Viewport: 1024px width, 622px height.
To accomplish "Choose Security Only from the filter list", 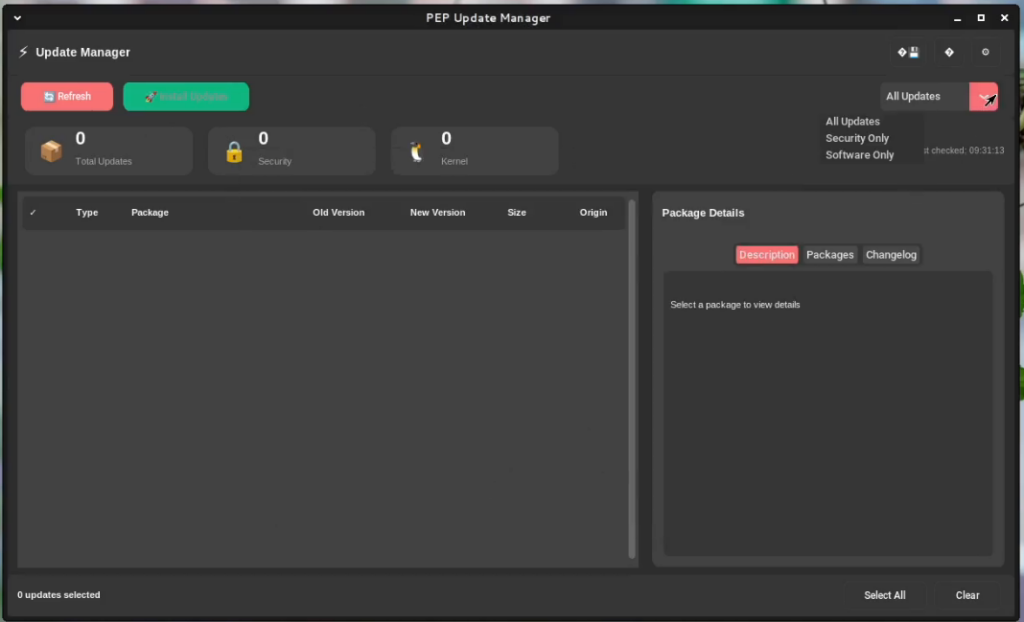I will click(x=857, y=138).
